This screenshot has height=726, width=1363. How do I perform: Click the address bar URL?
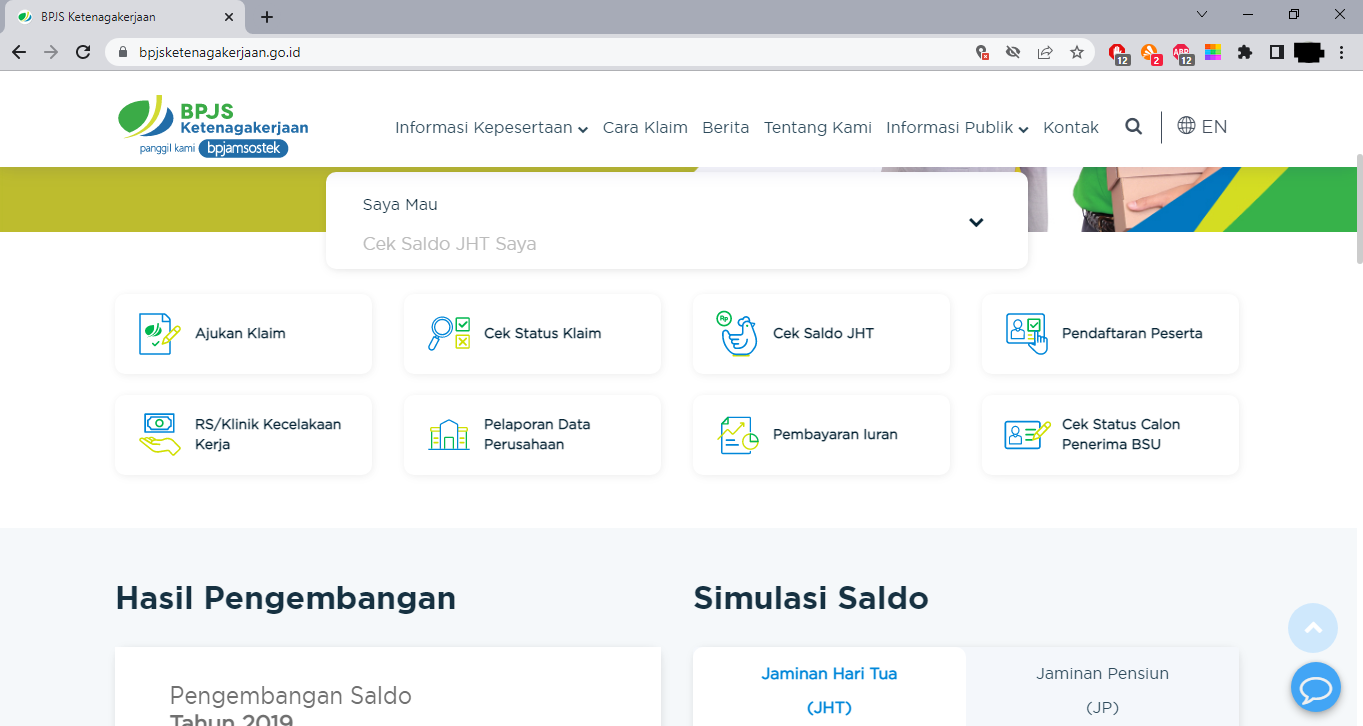(x=220, y=52)
